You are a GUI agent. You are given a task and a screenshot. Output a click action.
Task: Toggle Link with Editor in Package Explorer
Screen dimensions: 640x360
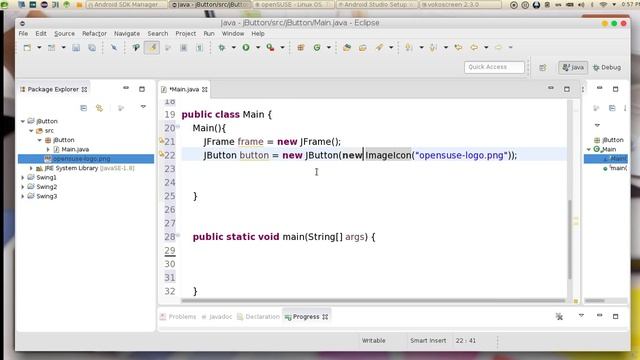click(x=99, y=108)
